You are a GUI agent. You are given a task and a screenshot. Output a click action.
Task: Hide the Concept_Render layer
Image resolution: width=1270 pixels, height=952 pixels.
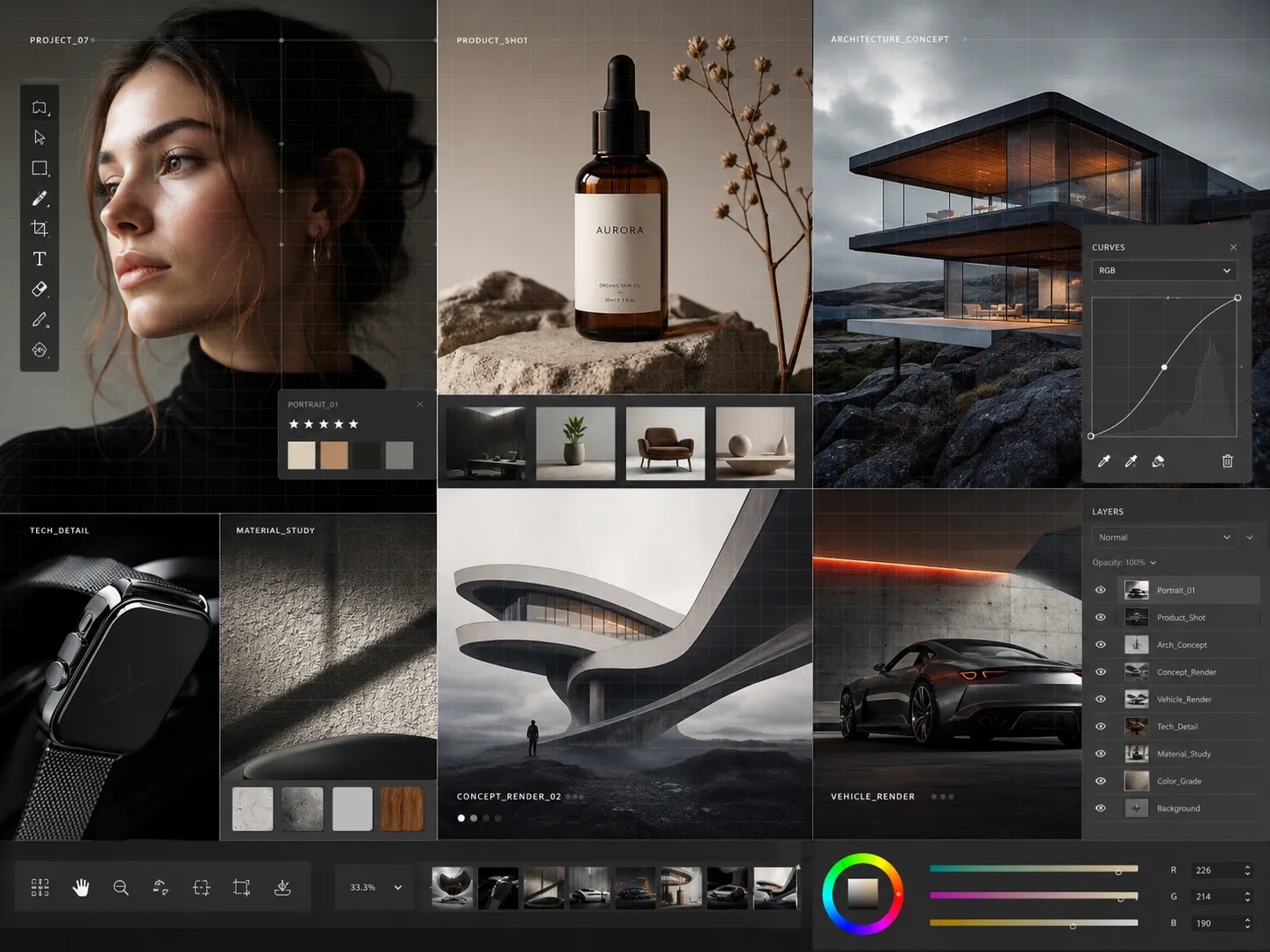[x=1100, y=671]
